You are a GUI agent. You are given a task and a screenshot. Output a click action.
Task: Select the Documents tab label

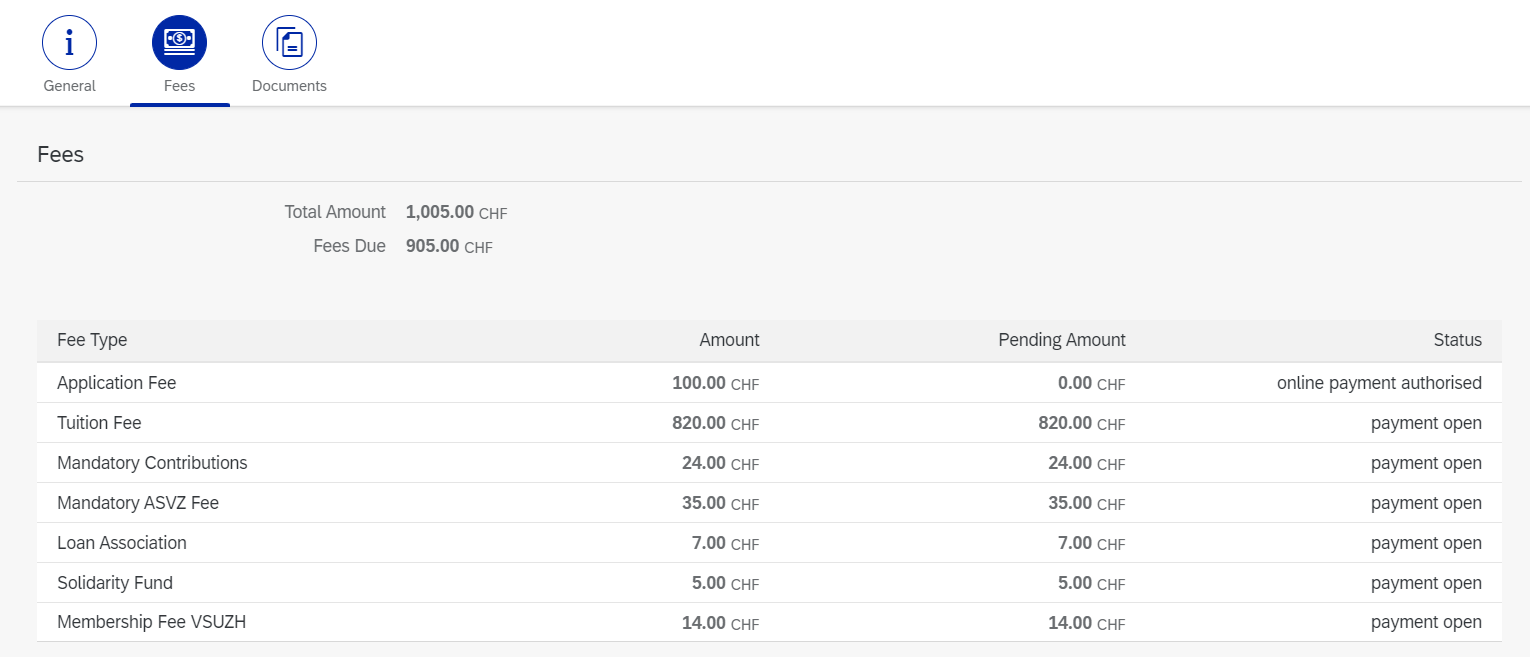[289, 86]
